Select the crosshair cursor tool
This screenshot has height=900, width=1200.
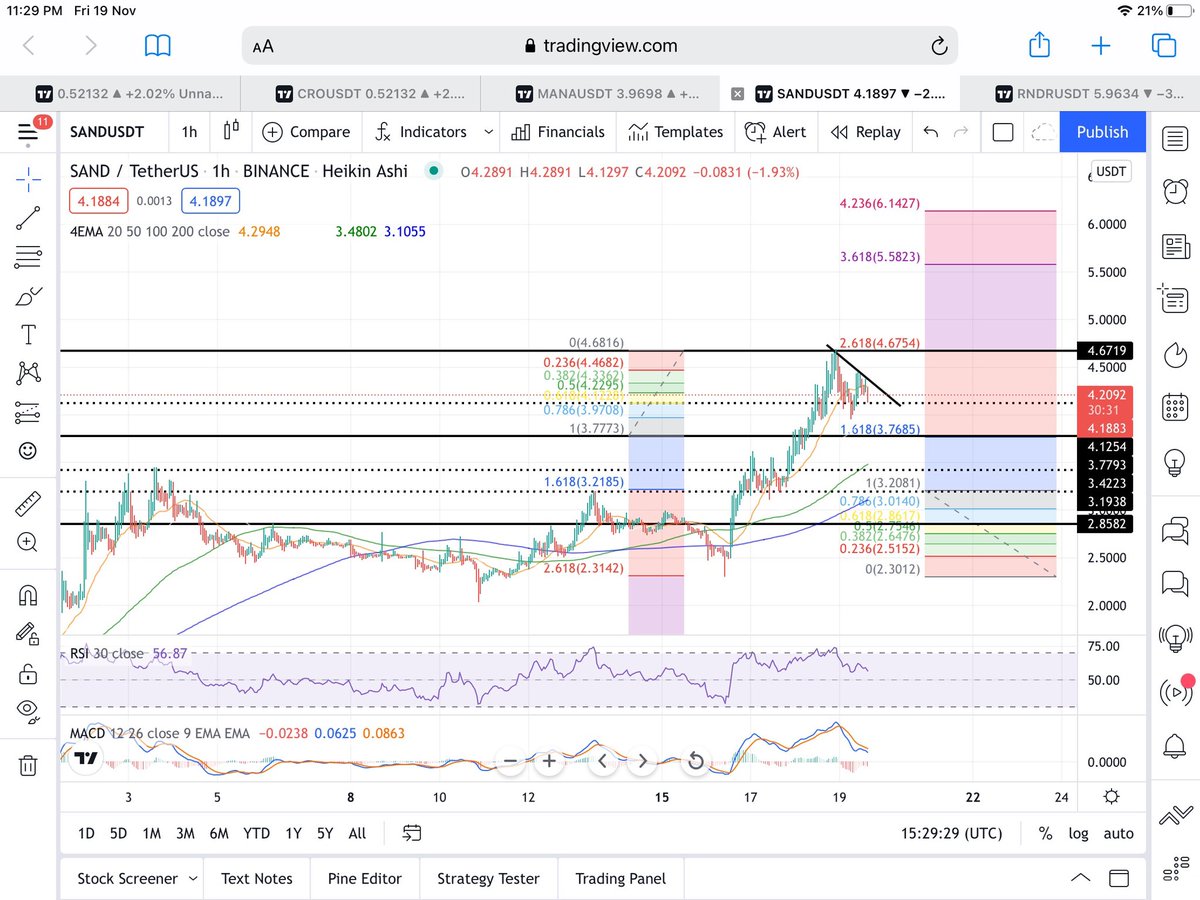coord(28,180)
